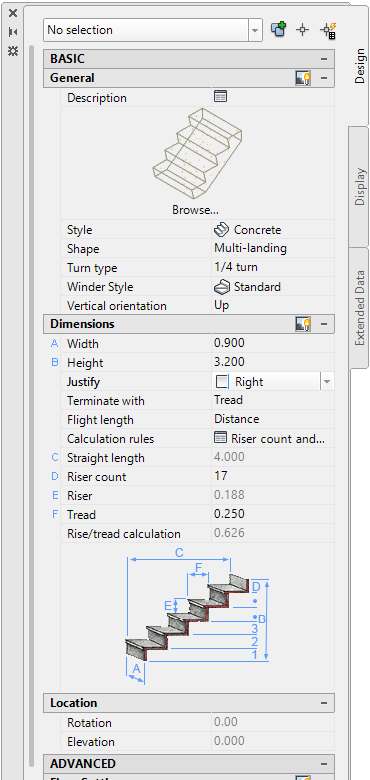Click the Right justify icon
This screenshot has height=780, width=370.
point(222,382)
